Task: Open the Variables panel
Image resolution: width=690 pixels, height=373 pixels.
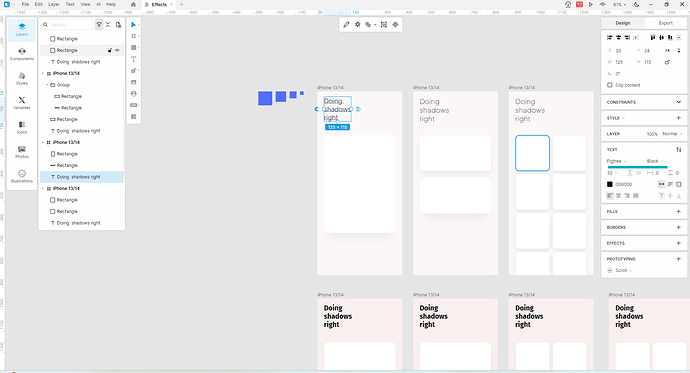Action: 22,103
